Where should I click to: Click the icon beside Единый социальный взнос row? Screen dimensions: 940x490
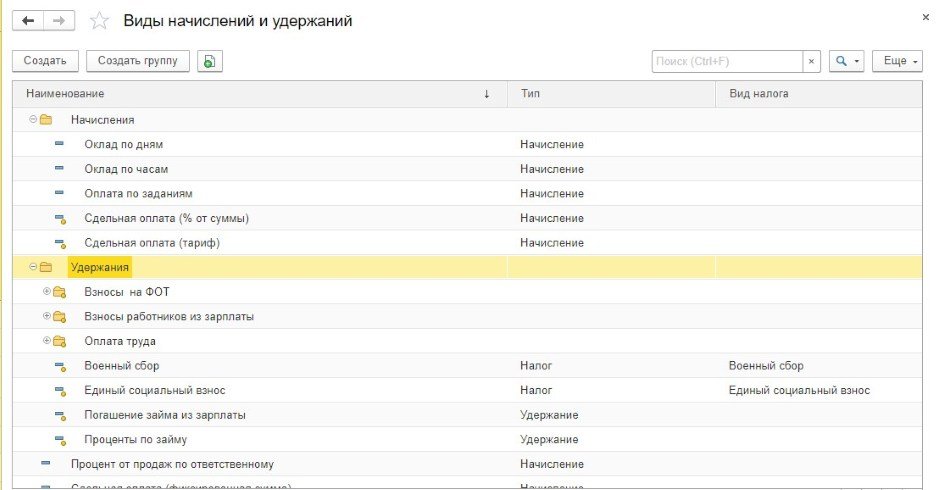coord(60,391)
